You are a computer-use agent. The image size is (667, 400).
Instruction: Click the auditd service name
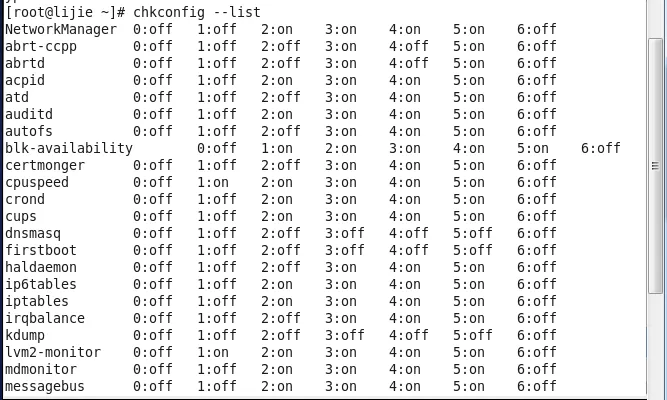pos(30,114)
